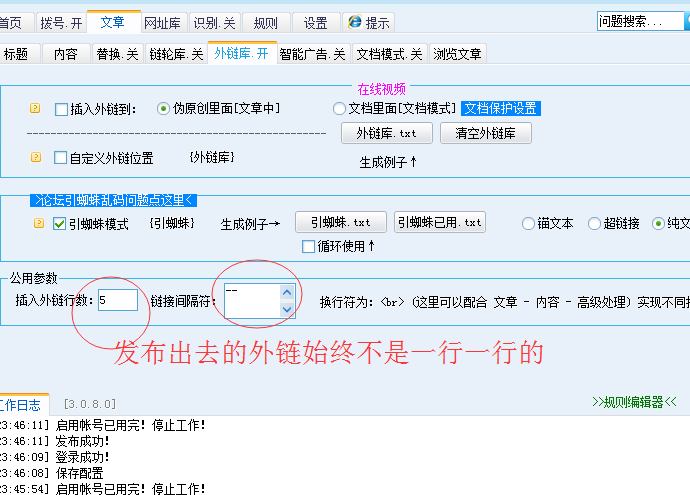
Task: Click the up arrow of 链接间隔符 box
Action: (287, 293)
